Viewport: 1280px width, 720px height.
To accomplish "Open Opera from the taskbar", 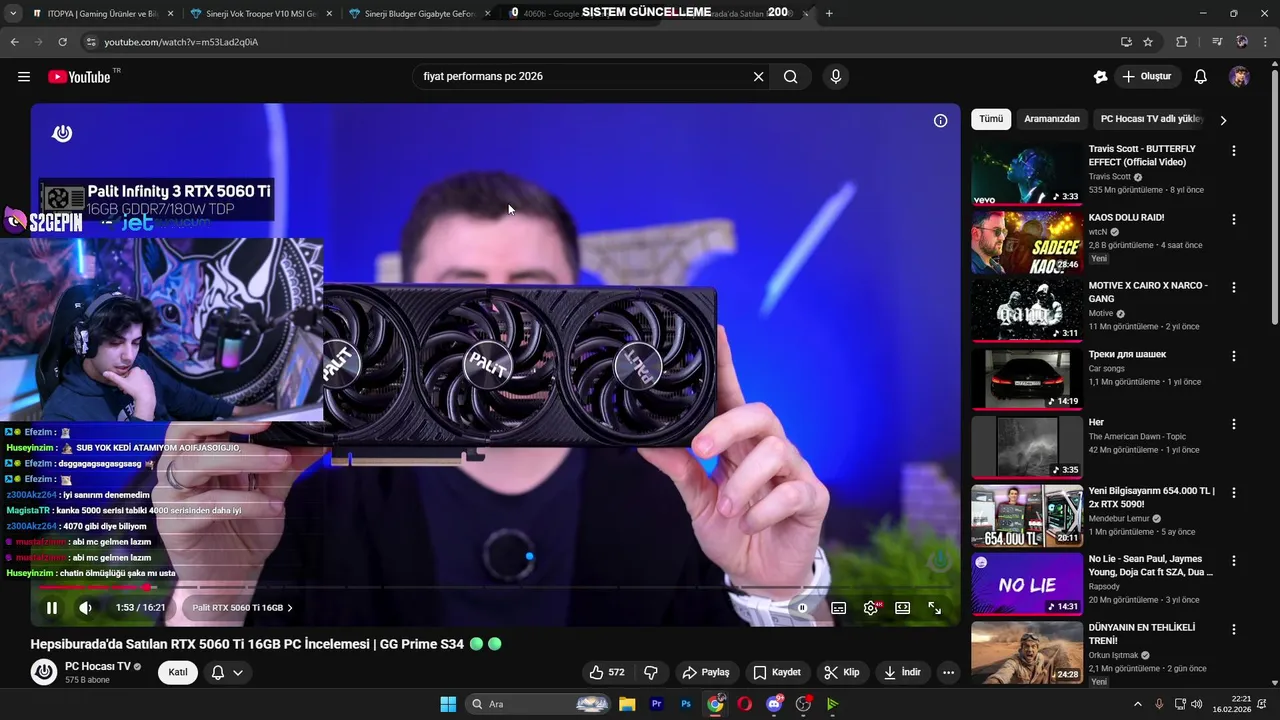I will pyautogui.click(x=745, y=704).
